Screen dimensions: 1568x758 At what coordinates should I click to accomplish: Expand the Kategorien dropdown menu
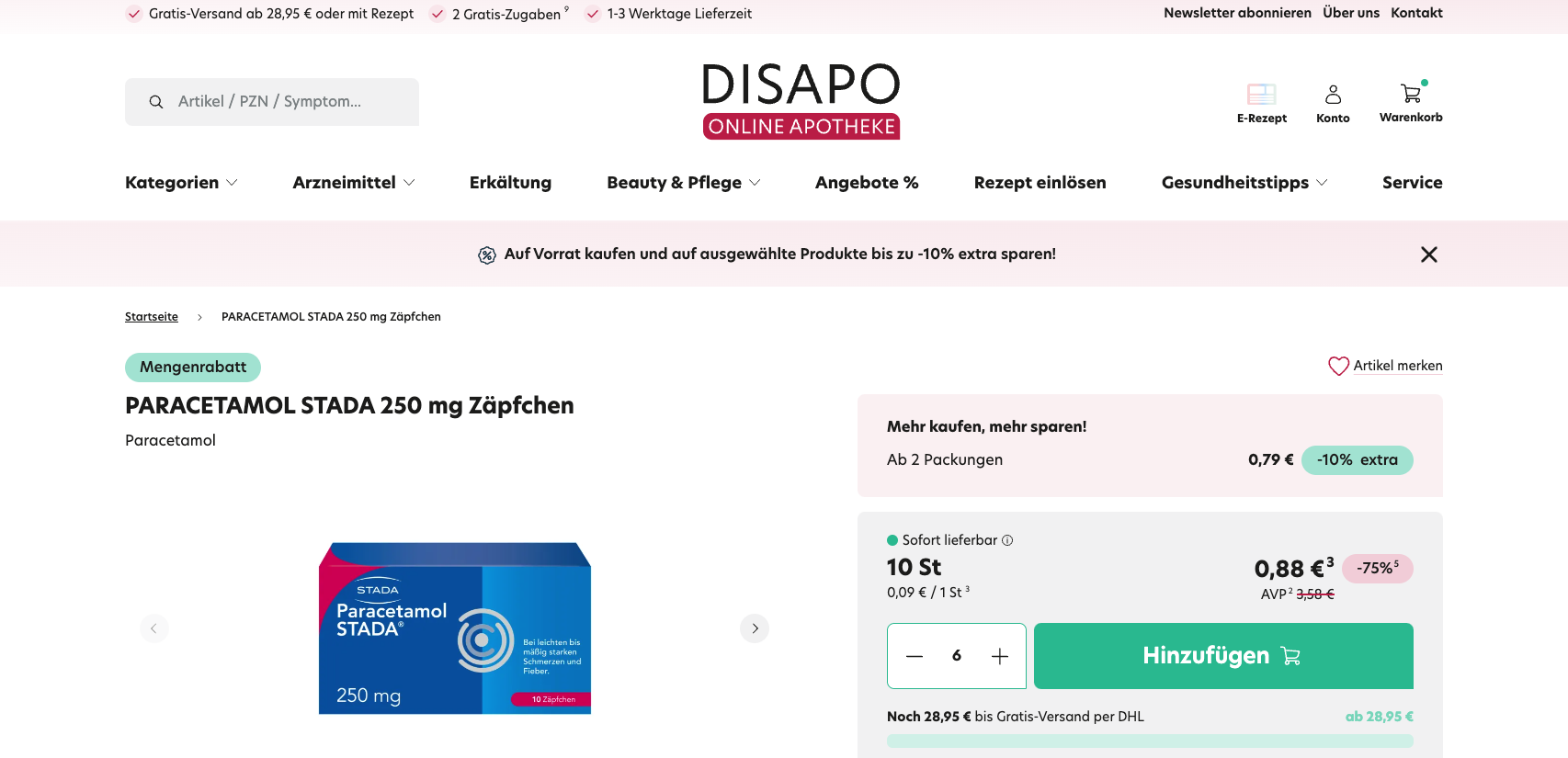[x=181, y=183]
